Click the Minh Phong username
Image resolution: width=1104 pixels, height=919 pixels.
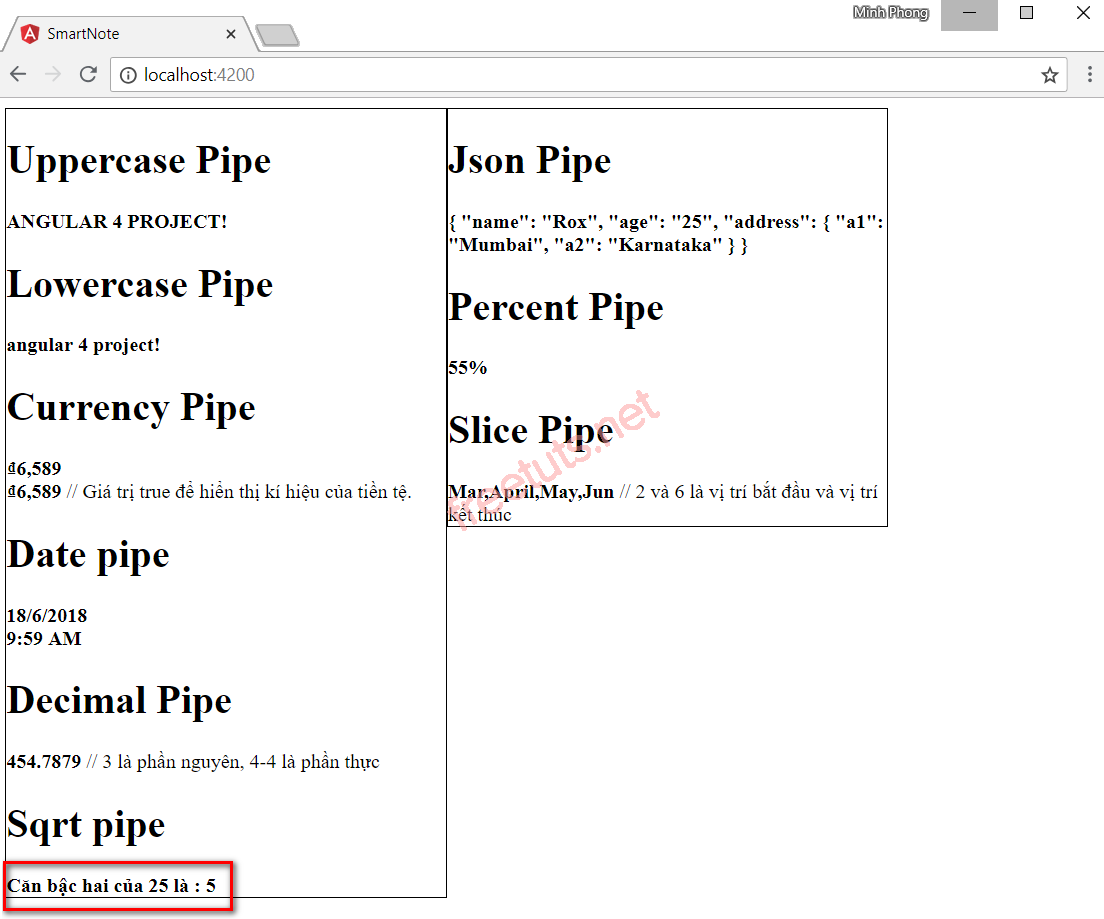(890, 12)
